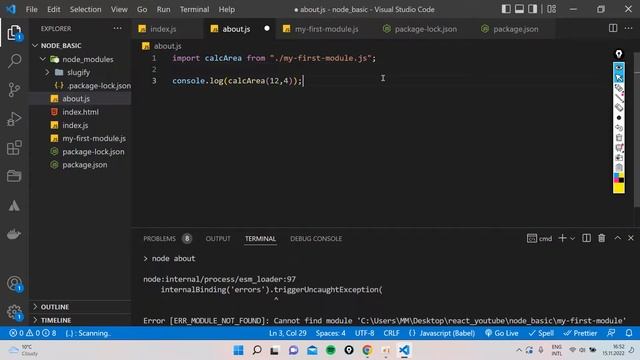Screen dimensions: 640x360
Task: Toggle bottom panel layout button
Action: 519,9
